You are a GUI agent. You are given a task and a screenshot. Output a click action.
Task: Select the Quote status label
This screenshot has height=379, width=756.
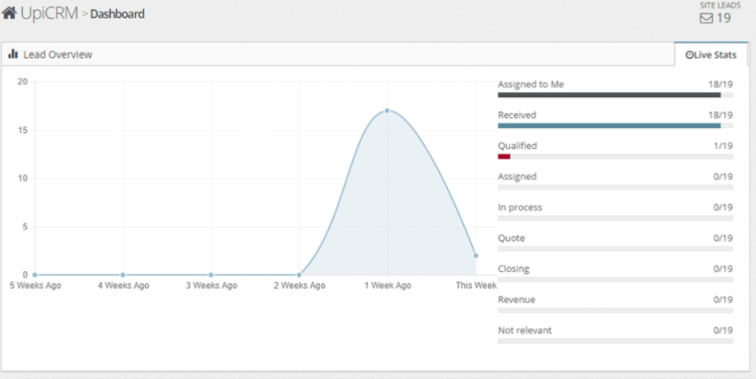point(511,238)
